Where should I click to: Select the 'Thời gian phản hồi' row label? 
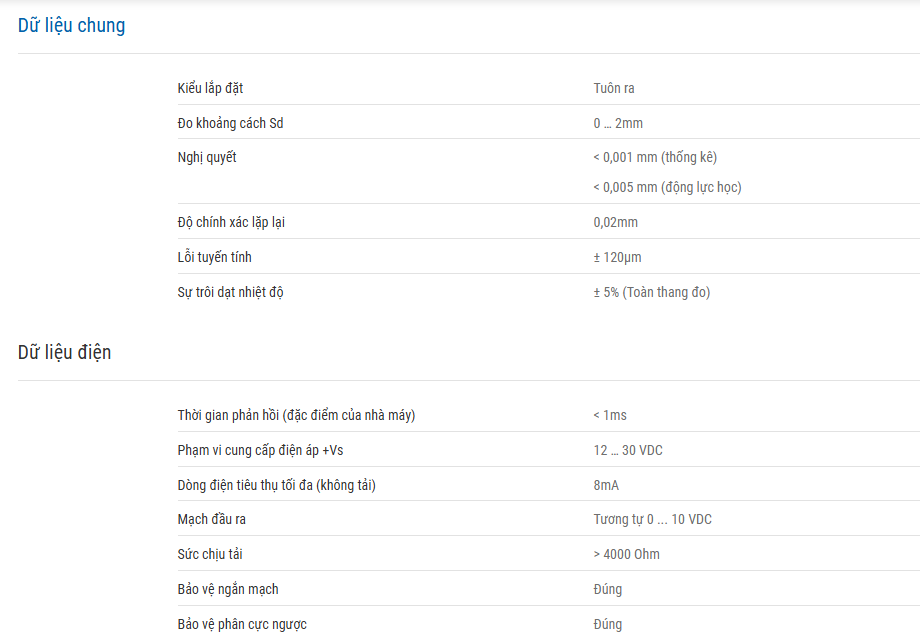[296, 415]
